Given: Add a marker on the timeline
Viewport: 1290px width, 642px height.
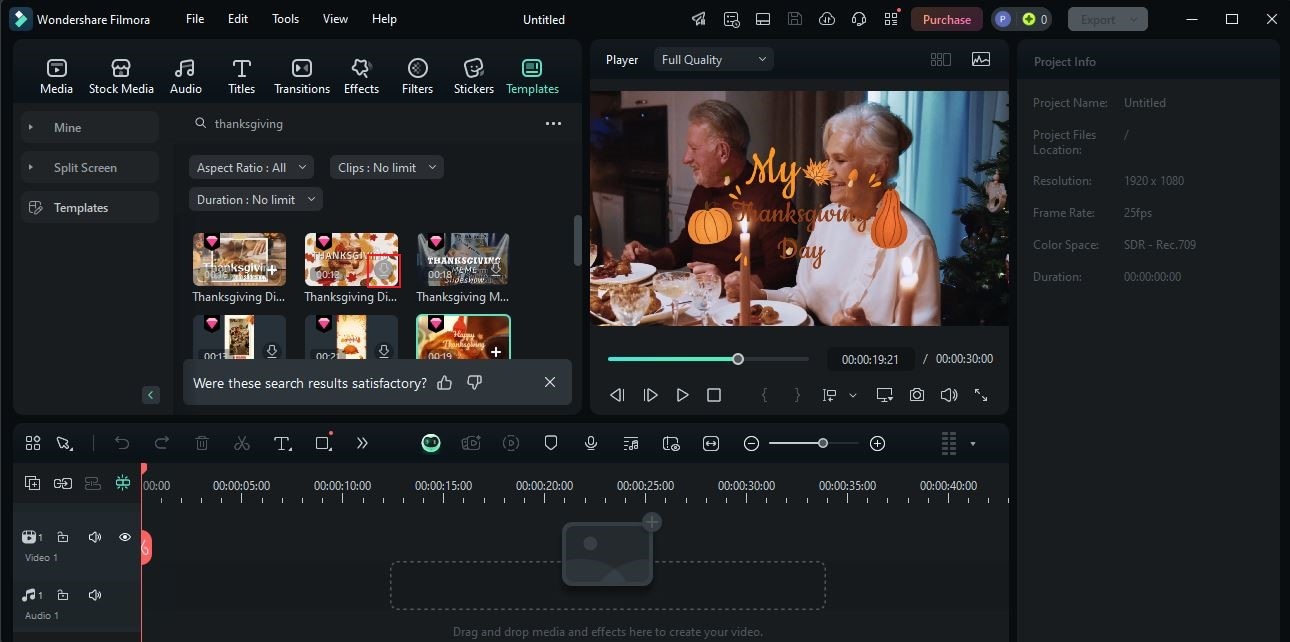Looking at the screenshot, I should (x=551, y=443).
